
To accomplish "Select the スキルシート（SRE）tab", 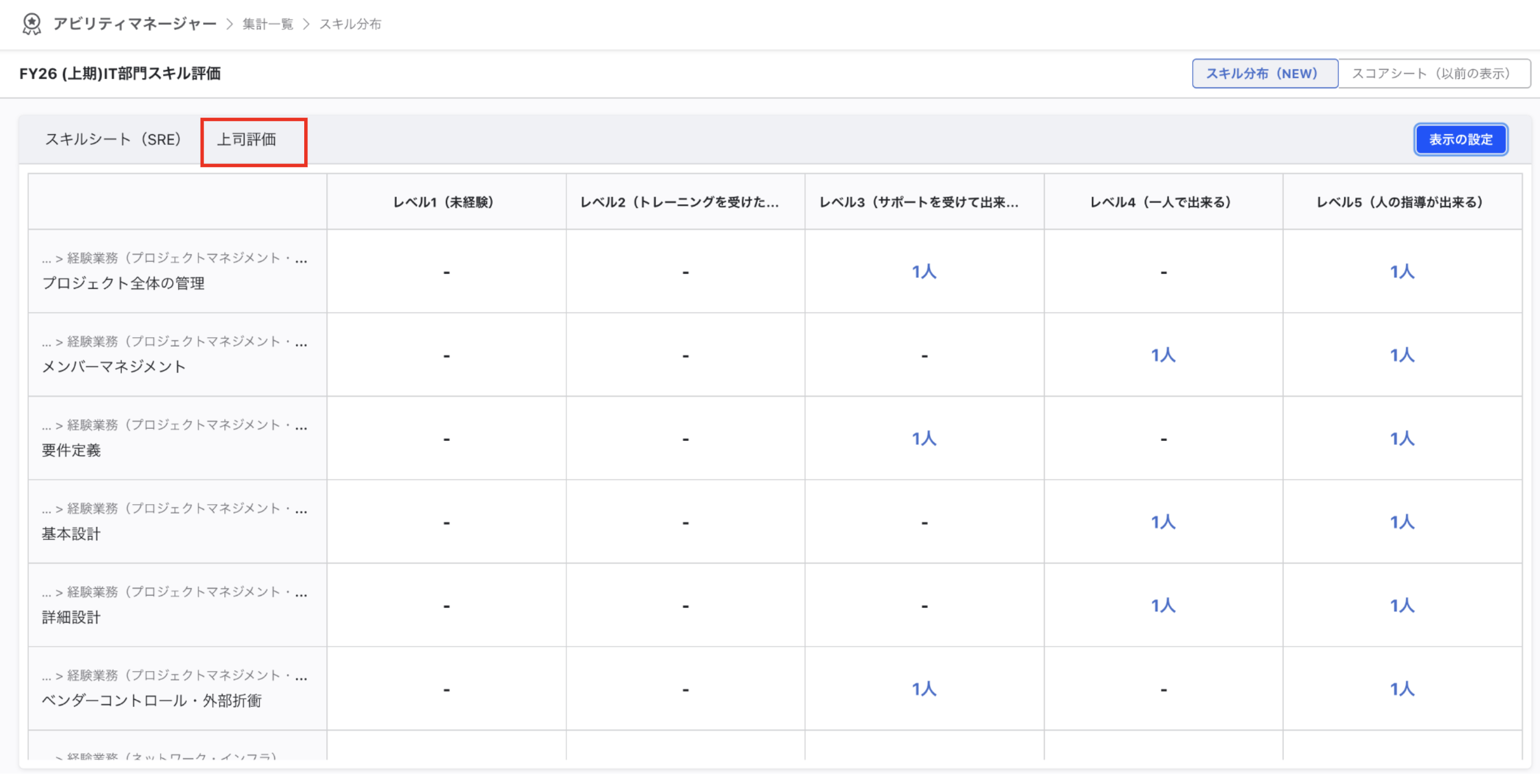I will click(x=113, y=140).
